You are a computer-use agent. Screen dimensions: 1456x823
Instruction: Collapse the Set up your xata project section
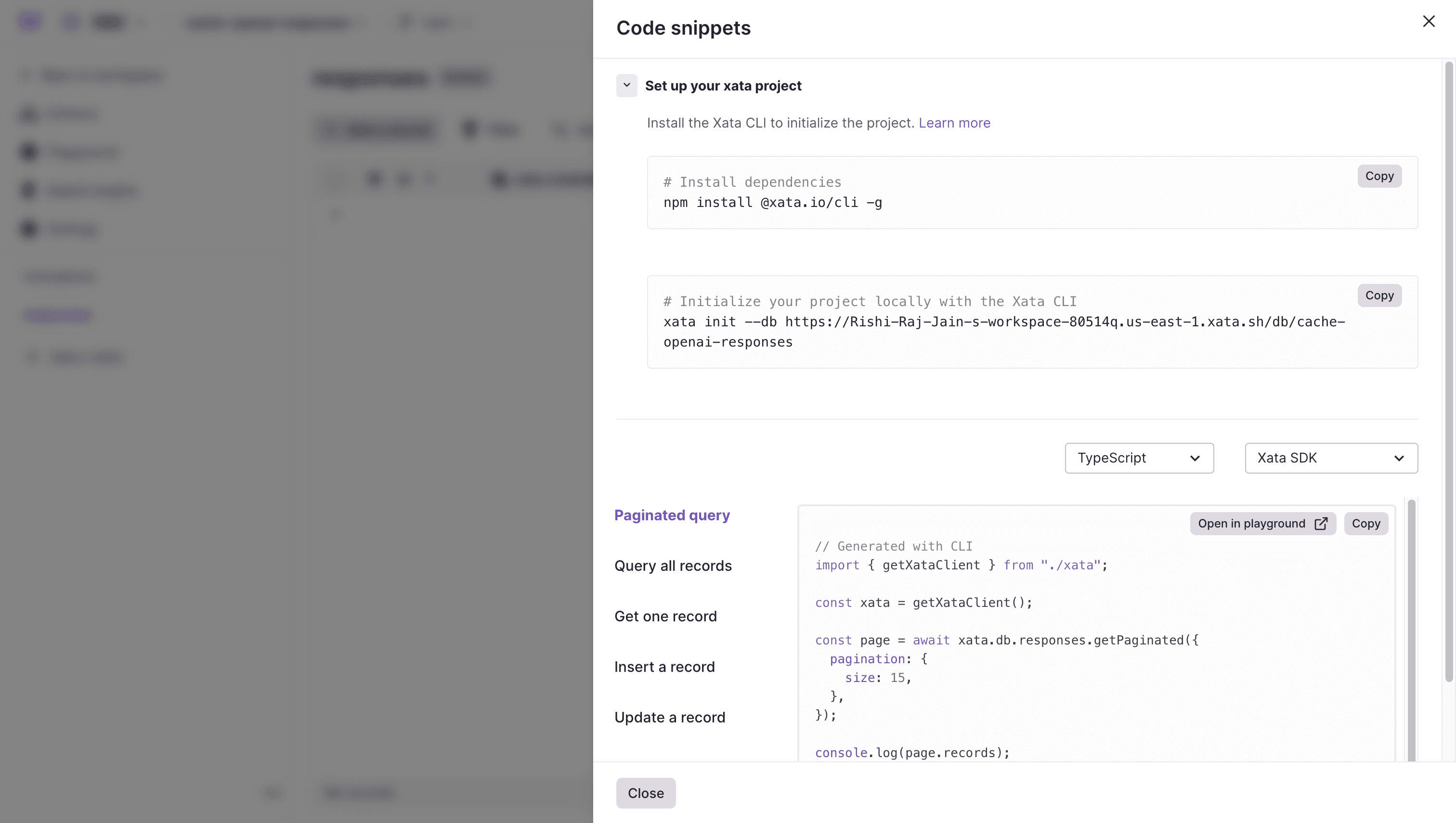[626, 85]
